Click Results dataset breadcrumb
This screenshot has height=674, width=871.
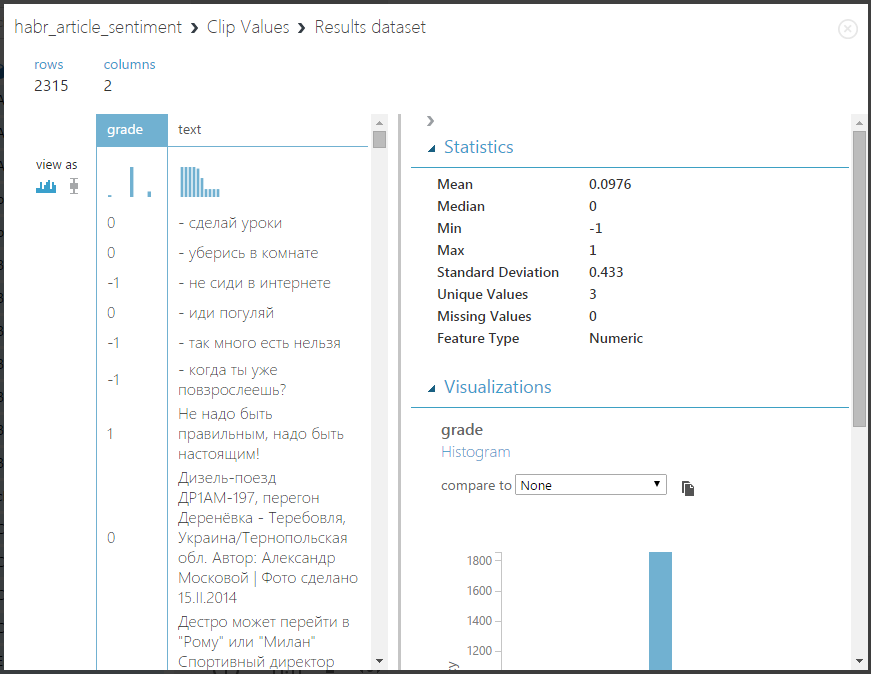[370, 27]
